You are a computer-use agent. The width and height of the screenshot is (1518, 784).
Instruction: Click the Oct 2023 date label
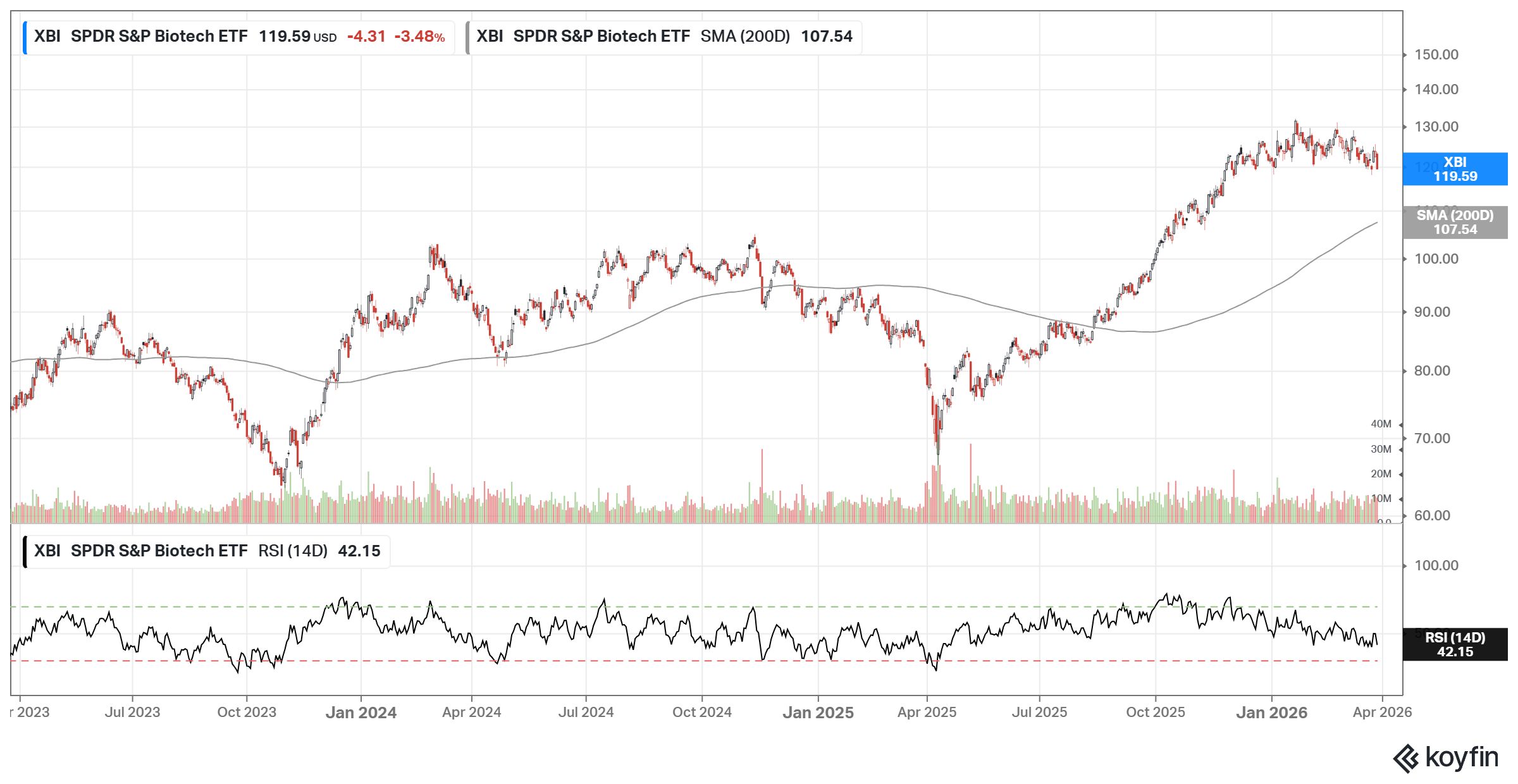click(247, 713)
